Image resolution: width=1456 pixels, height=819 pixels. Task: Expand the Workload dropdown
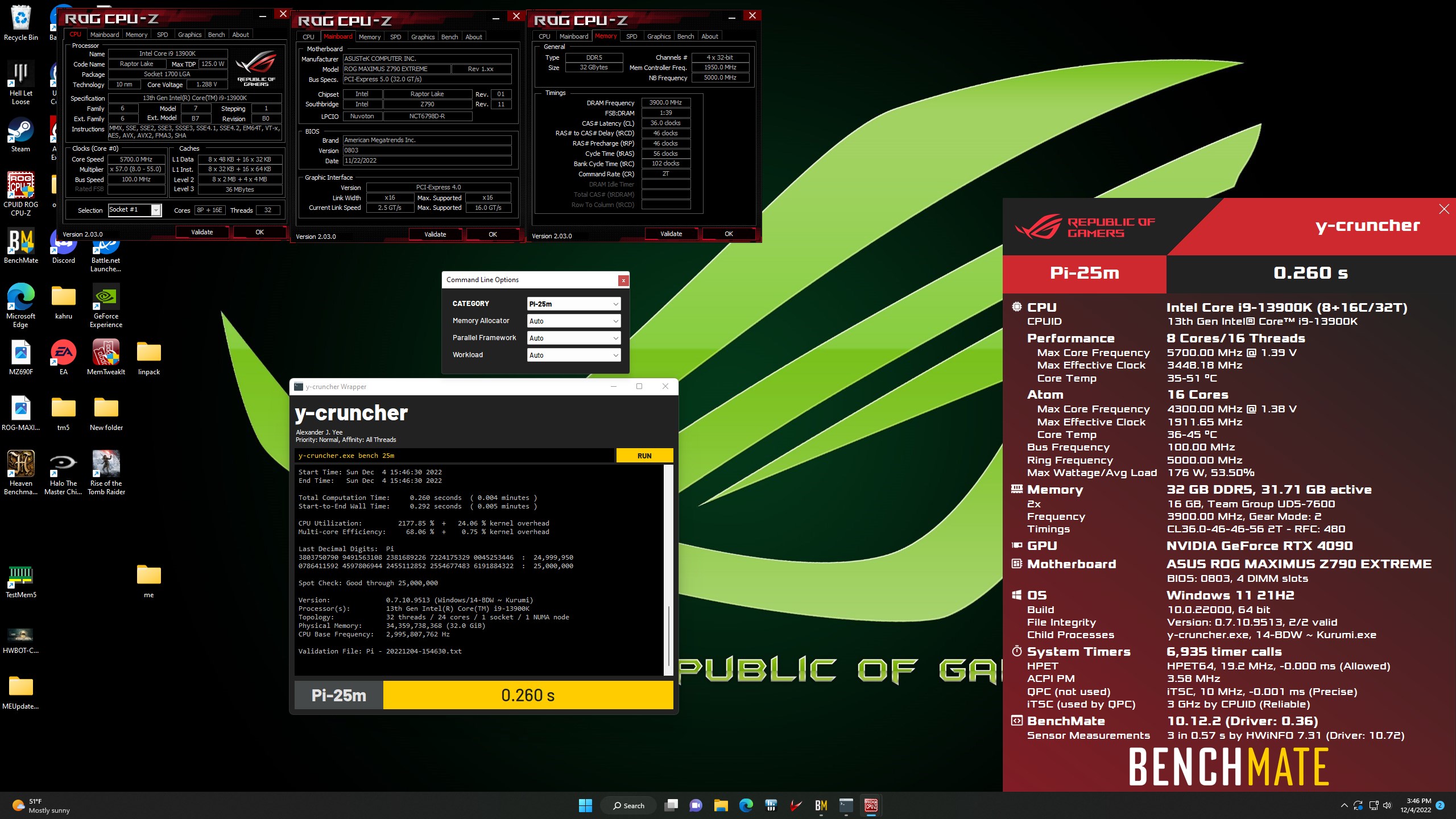[x=574, y=355]
